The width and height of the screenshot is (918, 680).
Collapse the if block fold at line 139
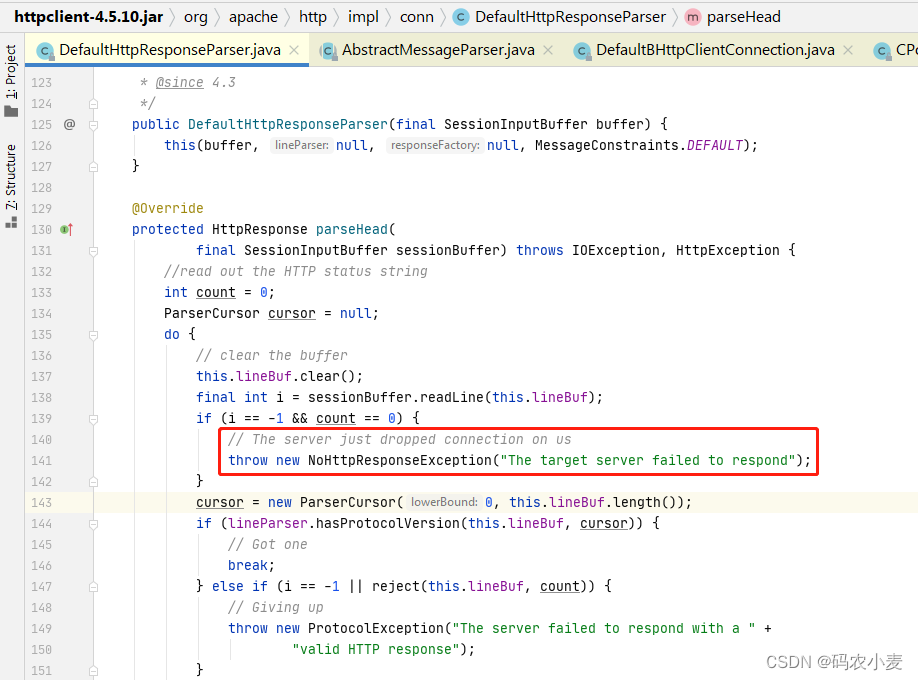click(x=93, y=419)
